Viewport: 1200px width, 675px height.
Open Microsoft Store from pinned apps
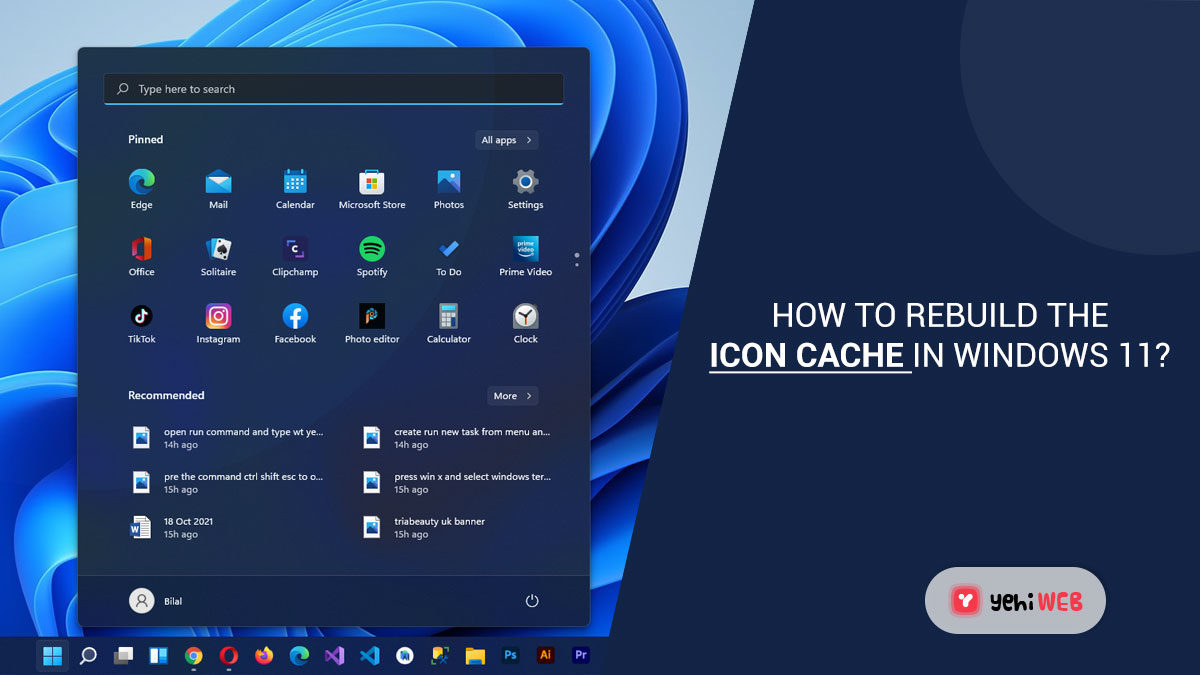point(372,183)
